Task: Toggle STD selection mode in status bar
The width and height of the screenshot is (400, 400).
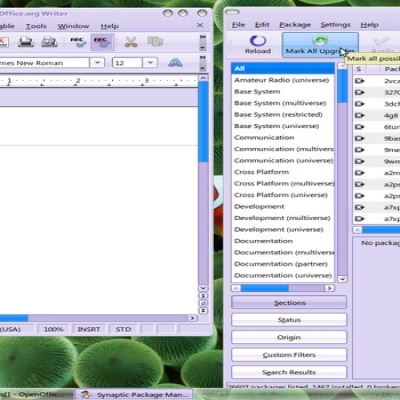Action: coord(123,329)
